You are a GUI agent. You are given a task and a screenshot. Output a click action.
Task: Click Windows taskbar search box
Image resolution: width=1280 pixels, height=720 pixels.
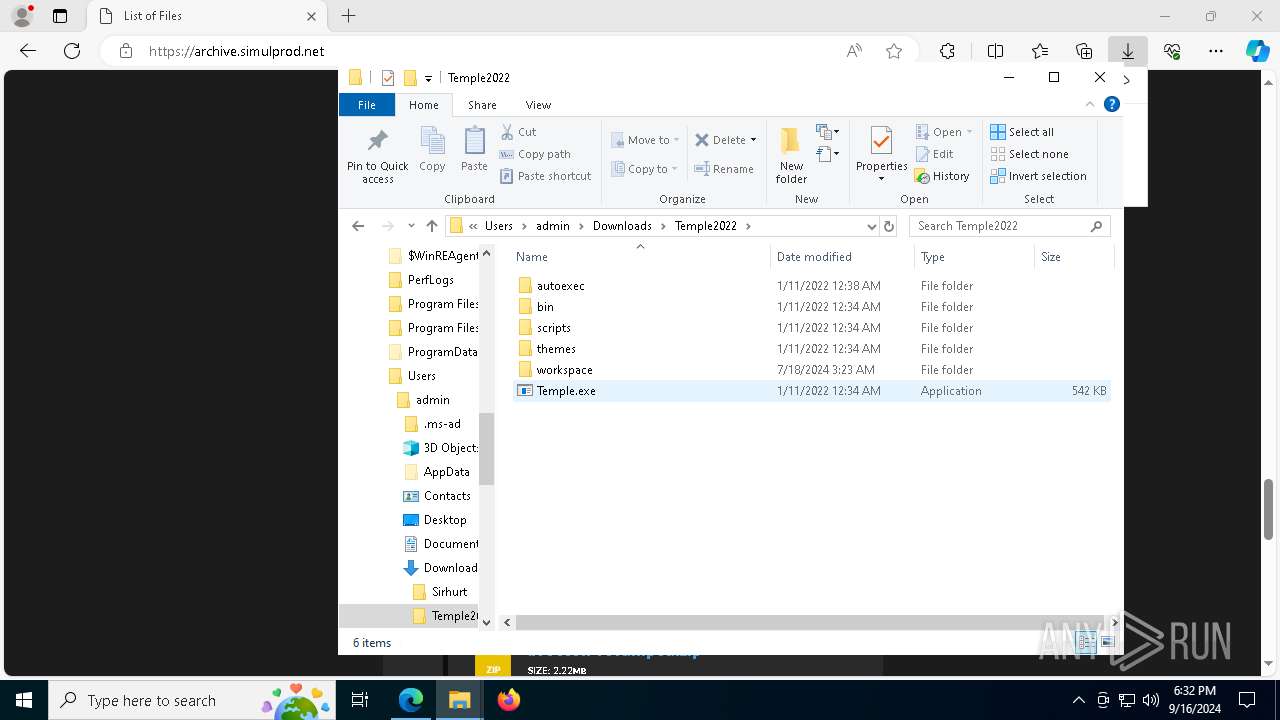click(x=190, y=700)
